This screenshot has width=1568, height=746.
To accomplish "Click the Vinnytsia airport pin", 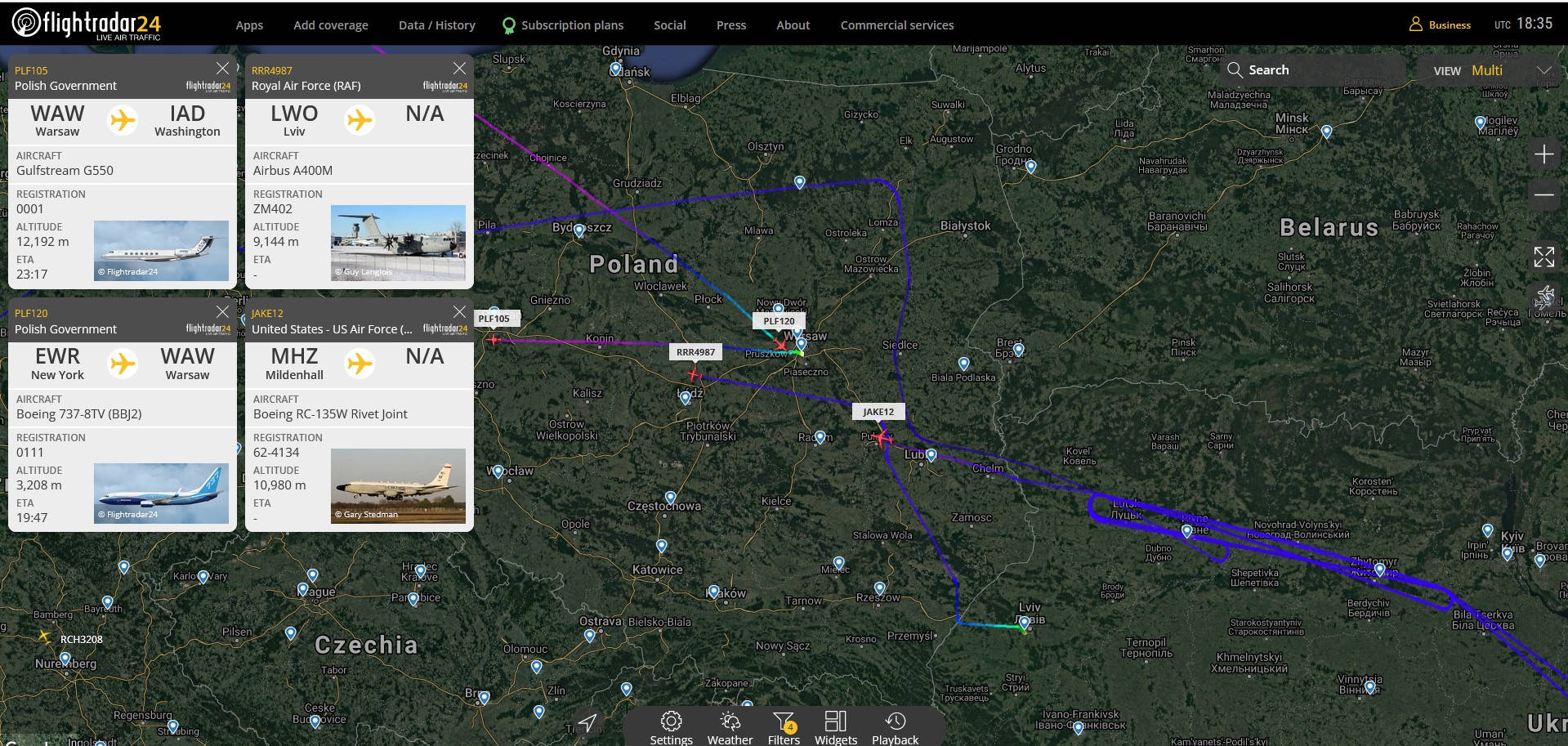I will click(1370, 687).
